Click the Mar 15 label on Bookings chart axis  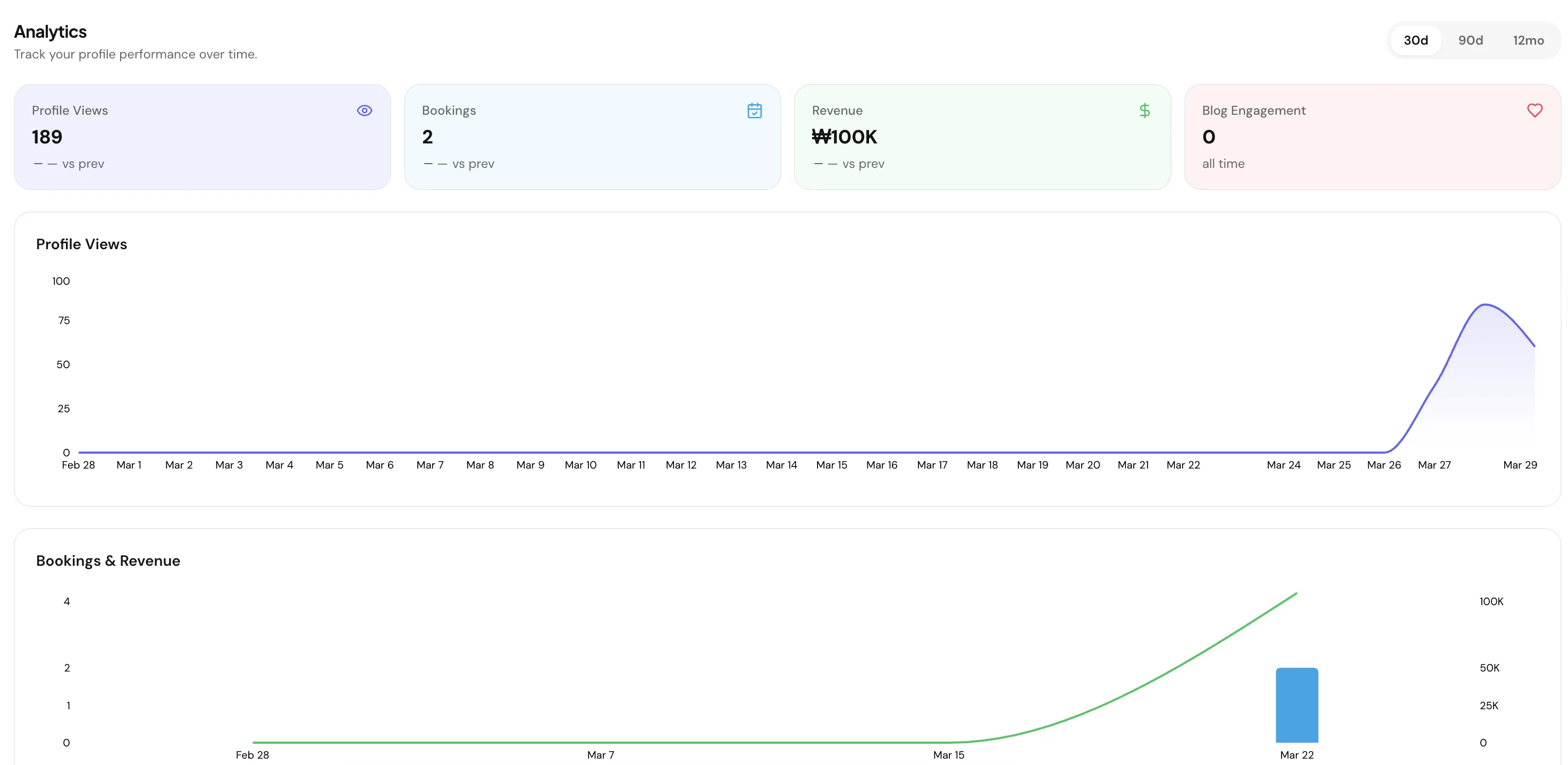click(948, 755)
